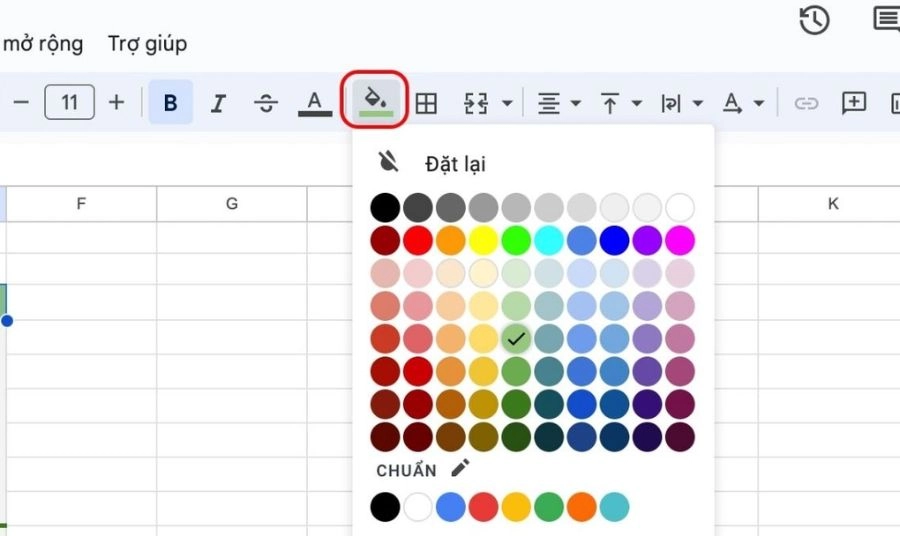Screen dimensions: 900x536
Task: Click the text color icon
Action: pyautogui.click(x=315, y=102)
